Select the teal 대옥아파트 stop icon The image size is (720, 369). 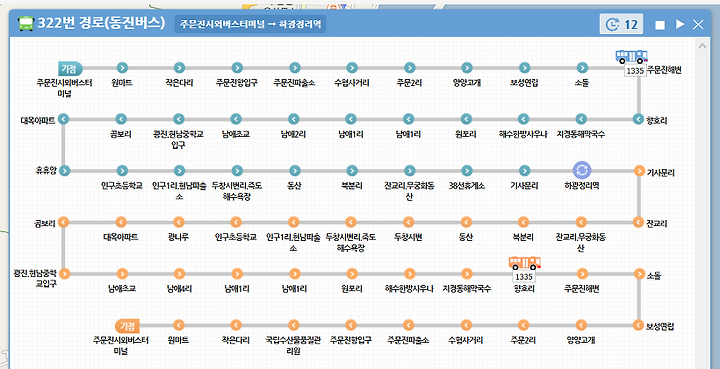63,119
